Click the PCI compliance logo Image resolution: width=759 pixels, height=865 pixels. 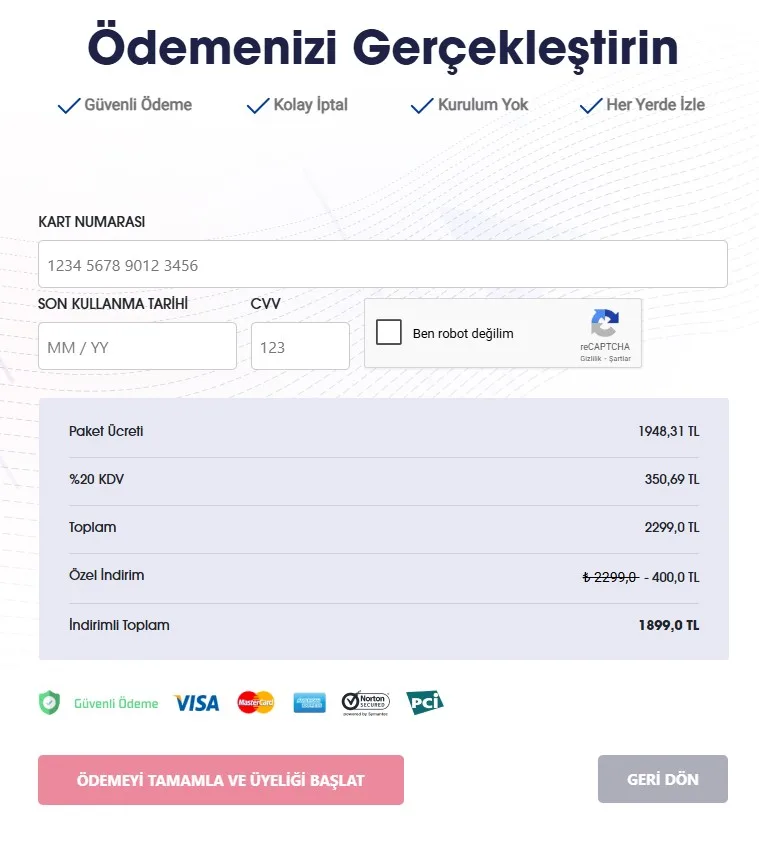click(x=424, y=703)
